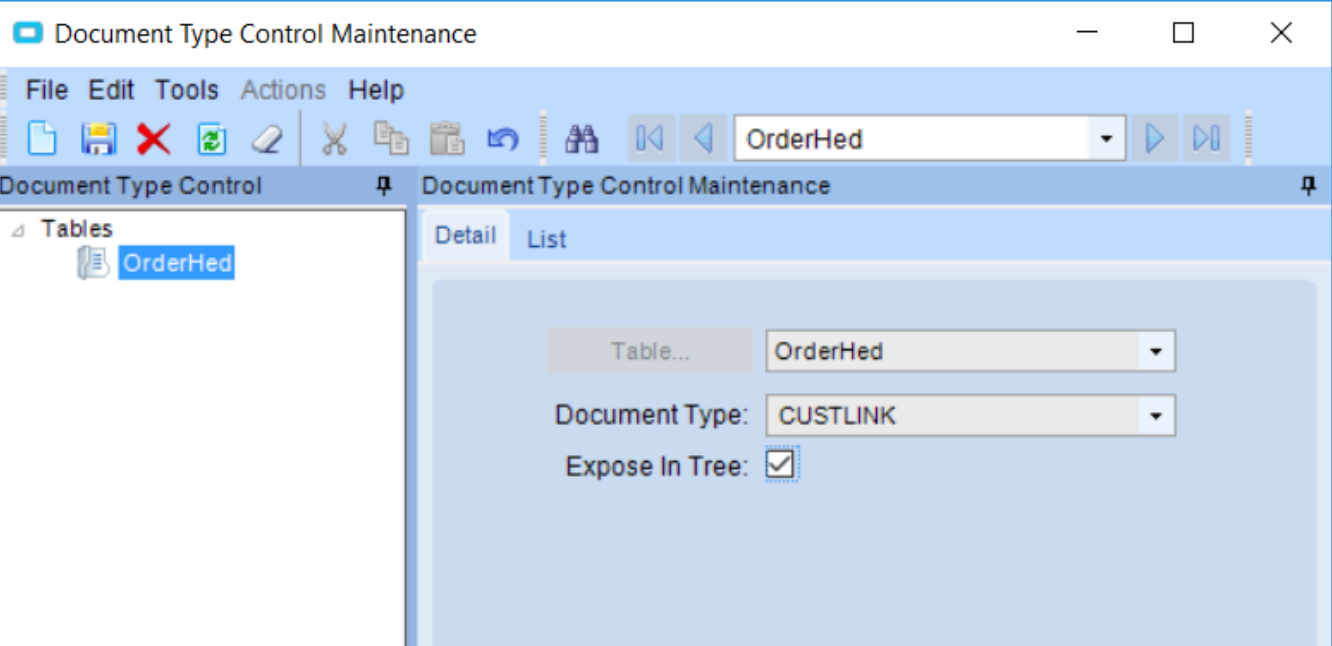Screen dimensions: 1332x646
Task: Click the New document icon in toolbar
Action: point(41,138)
